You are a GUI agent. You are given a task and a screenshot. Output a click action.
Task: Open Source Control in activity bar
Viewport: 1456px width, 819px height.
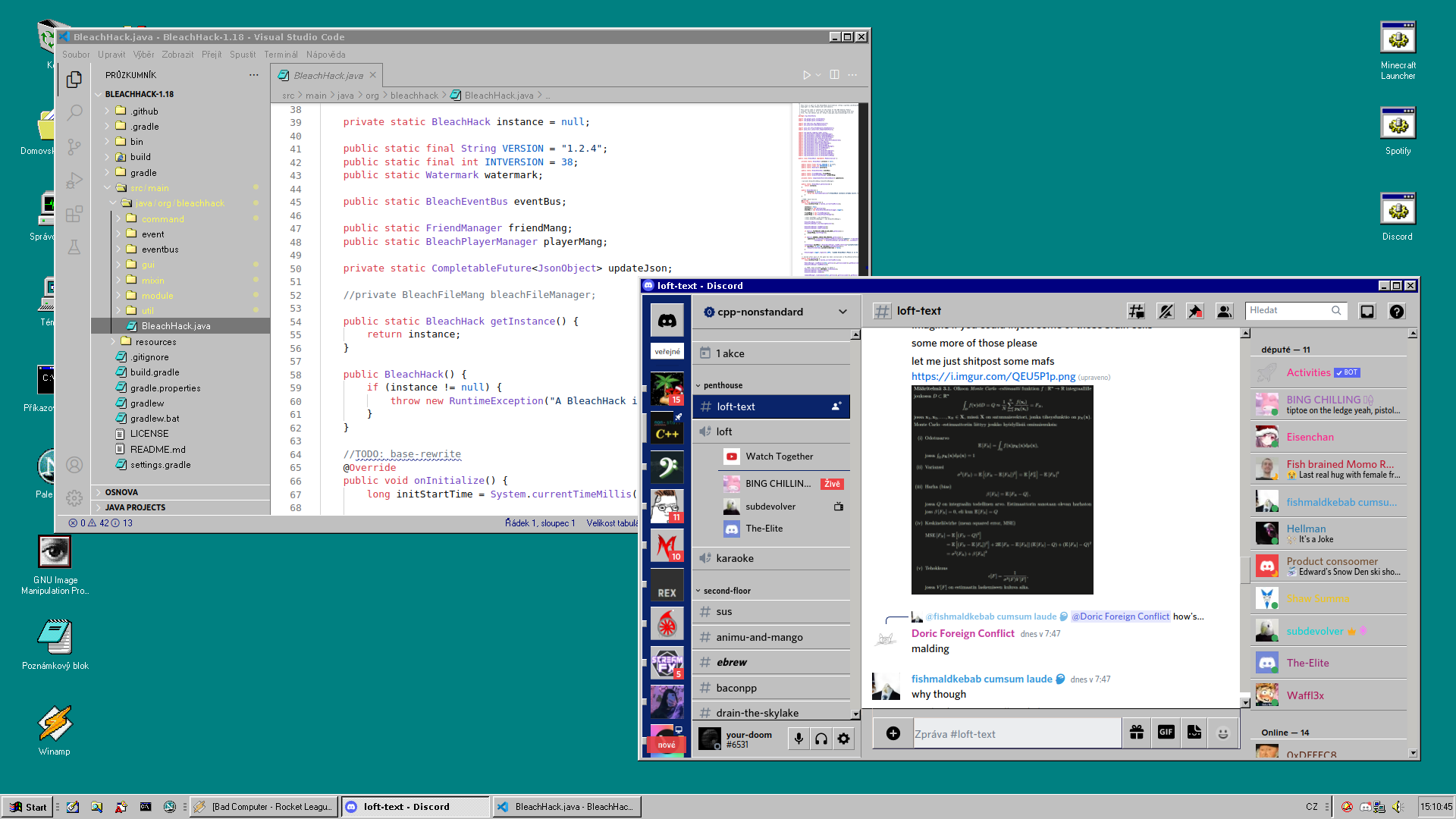(74, 146)
